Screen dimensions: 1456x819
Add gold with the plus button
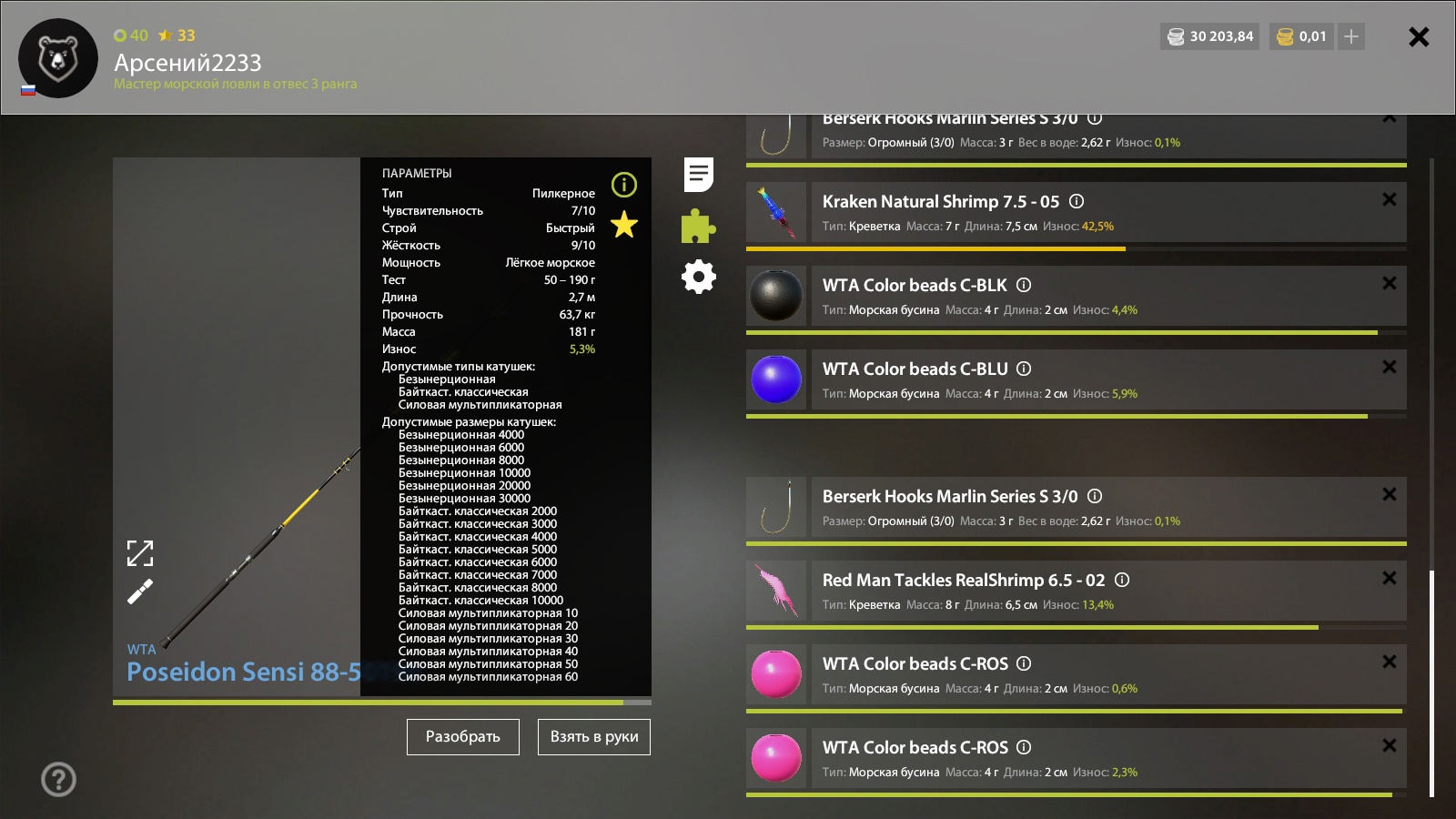(1351, 36)
